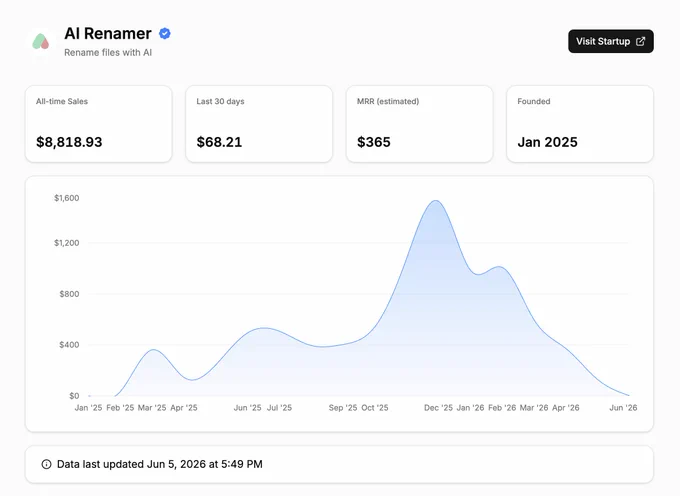
Task: Click the Oct '25 x-axis label
Action: pos(375,408)
